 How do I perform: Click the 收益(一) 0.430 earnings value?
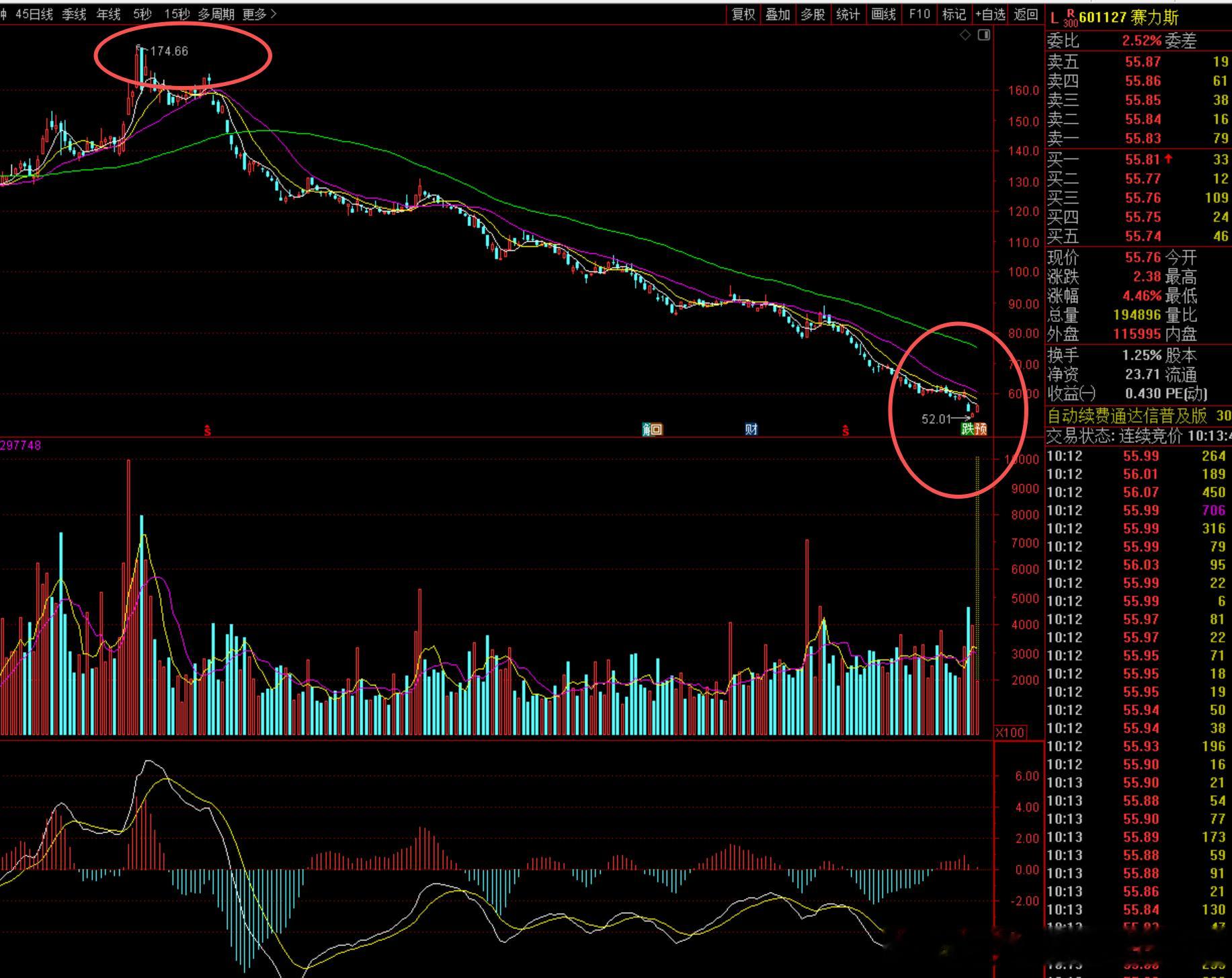point(1143,394)
